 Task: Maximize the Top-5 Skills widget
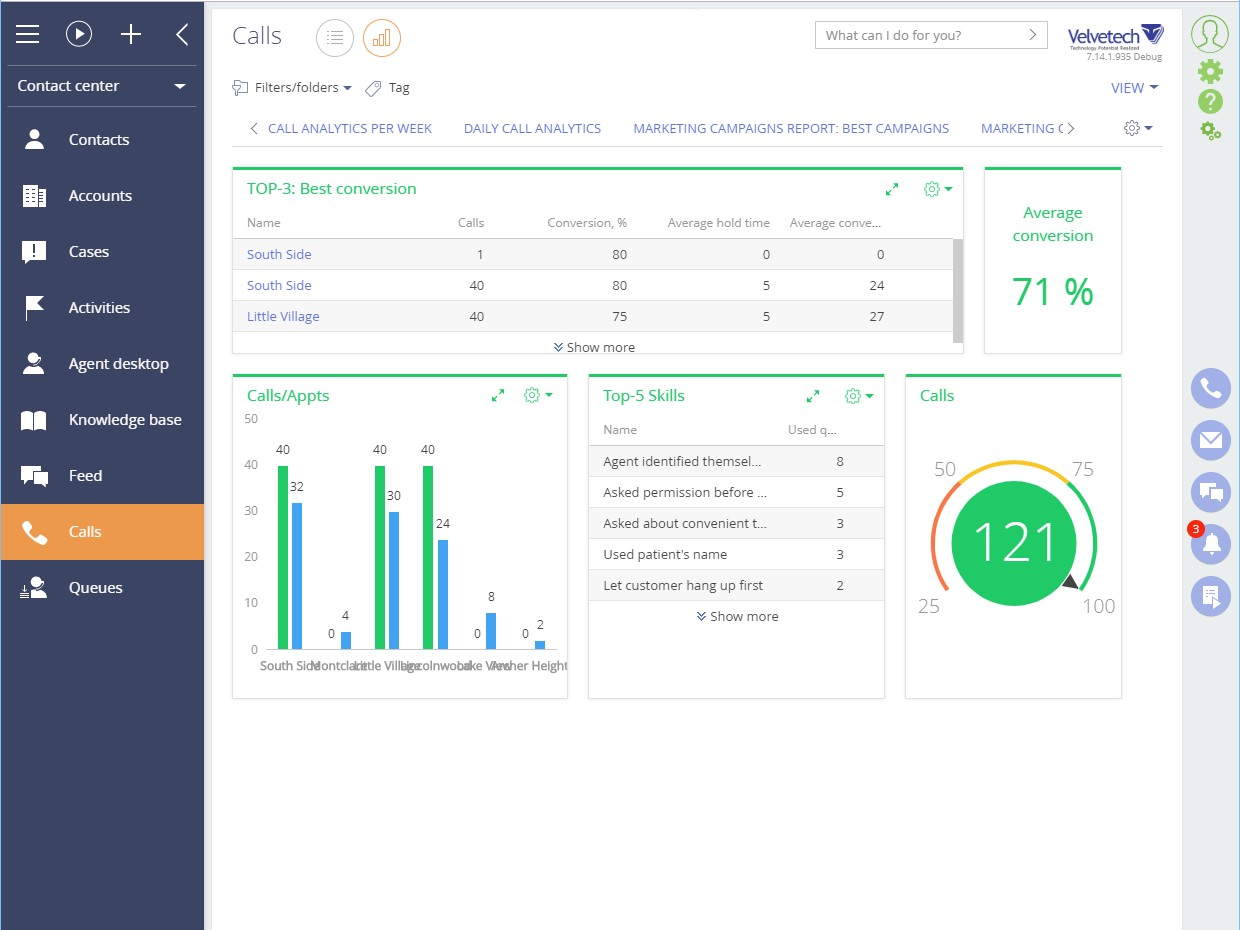tap(812, 395)
